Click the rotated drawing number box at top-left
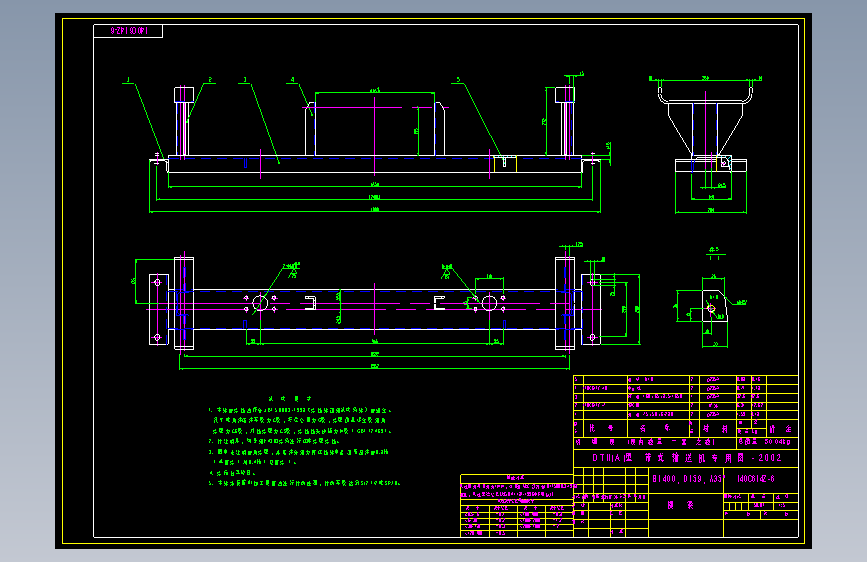 (x=128, y=31)
